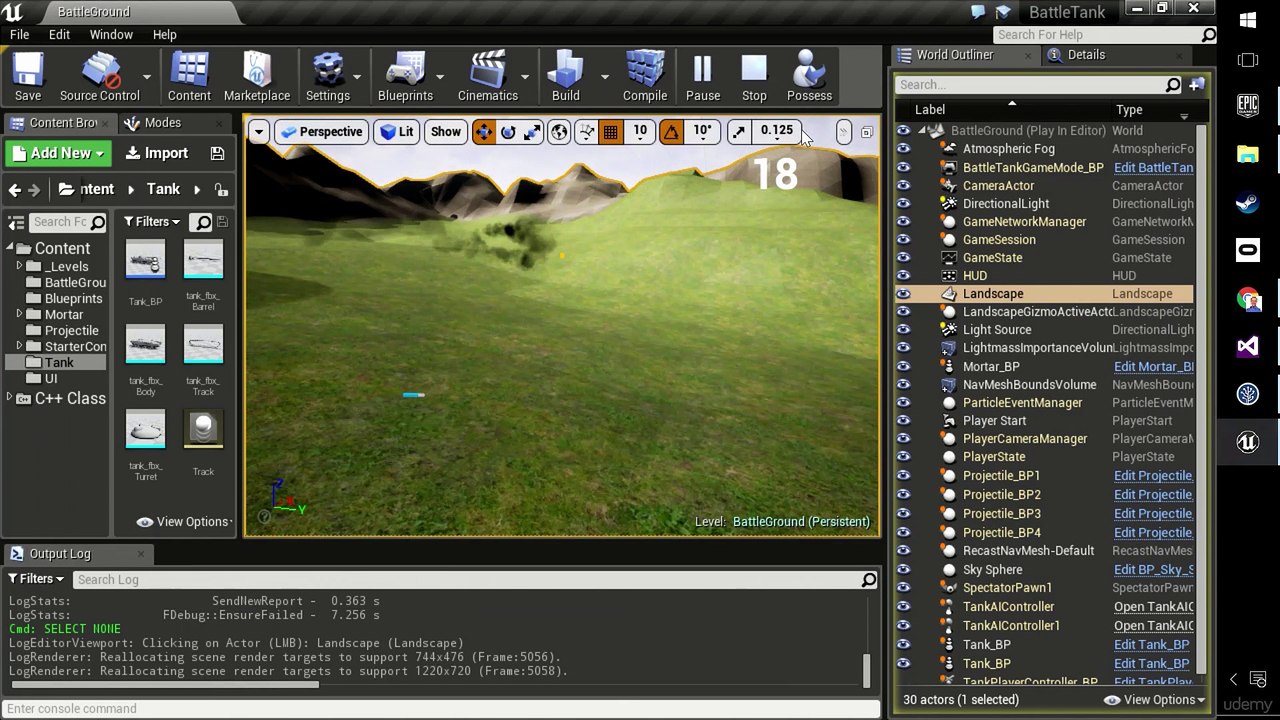Viewport: 1280px width, 720px height.
Task: Open the Window menu
Action: [111, 34]
